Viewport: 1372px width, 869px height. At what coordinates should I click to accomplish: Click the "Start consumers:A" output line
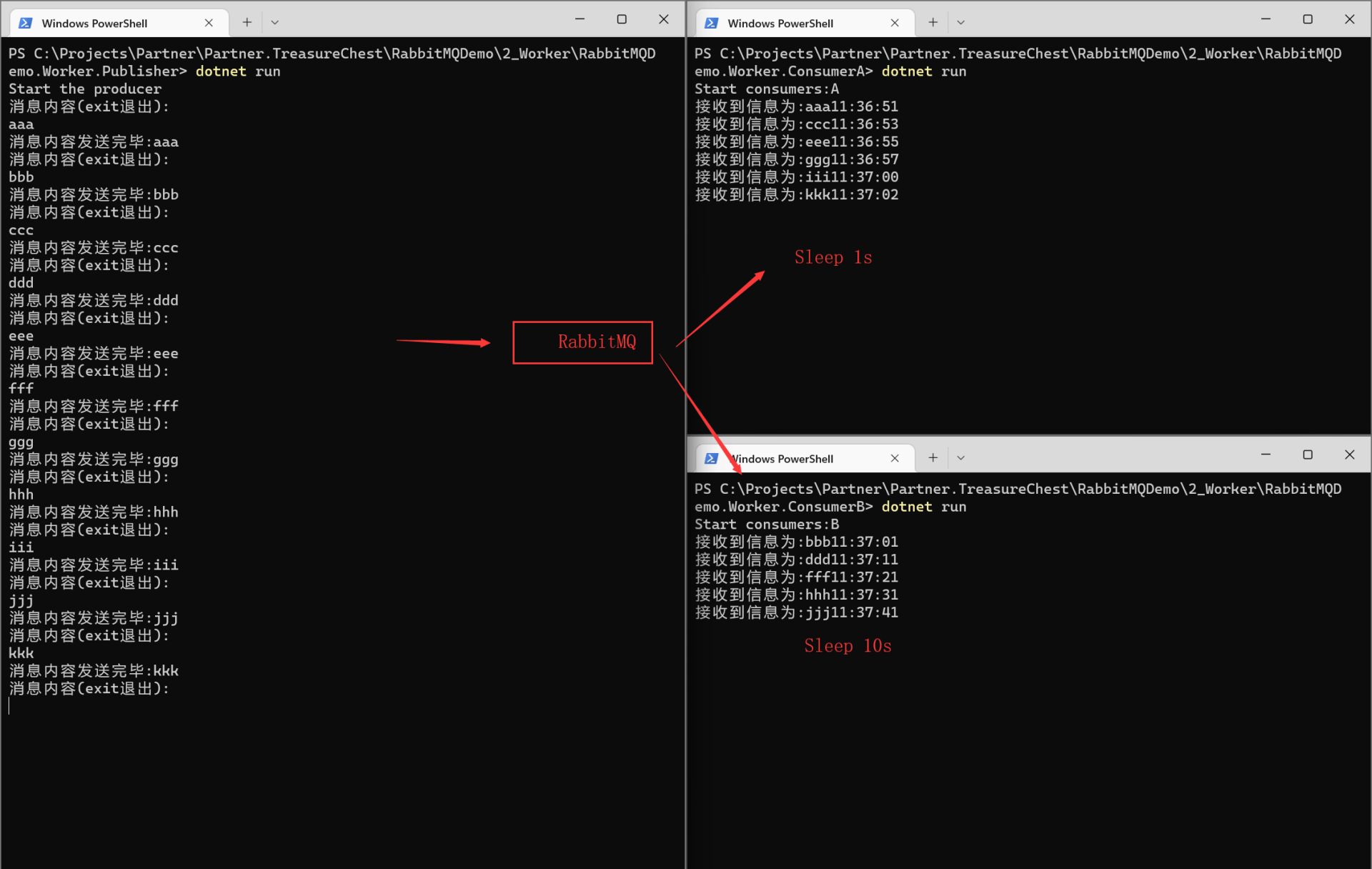click(767, 89)
